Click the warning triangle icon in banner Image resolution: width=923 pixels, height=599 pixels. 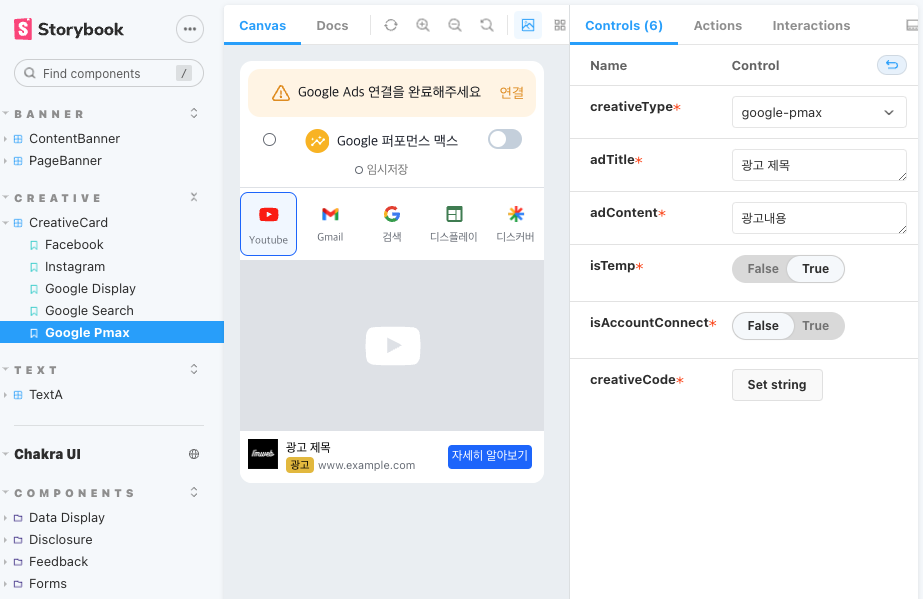coord(281,93)
